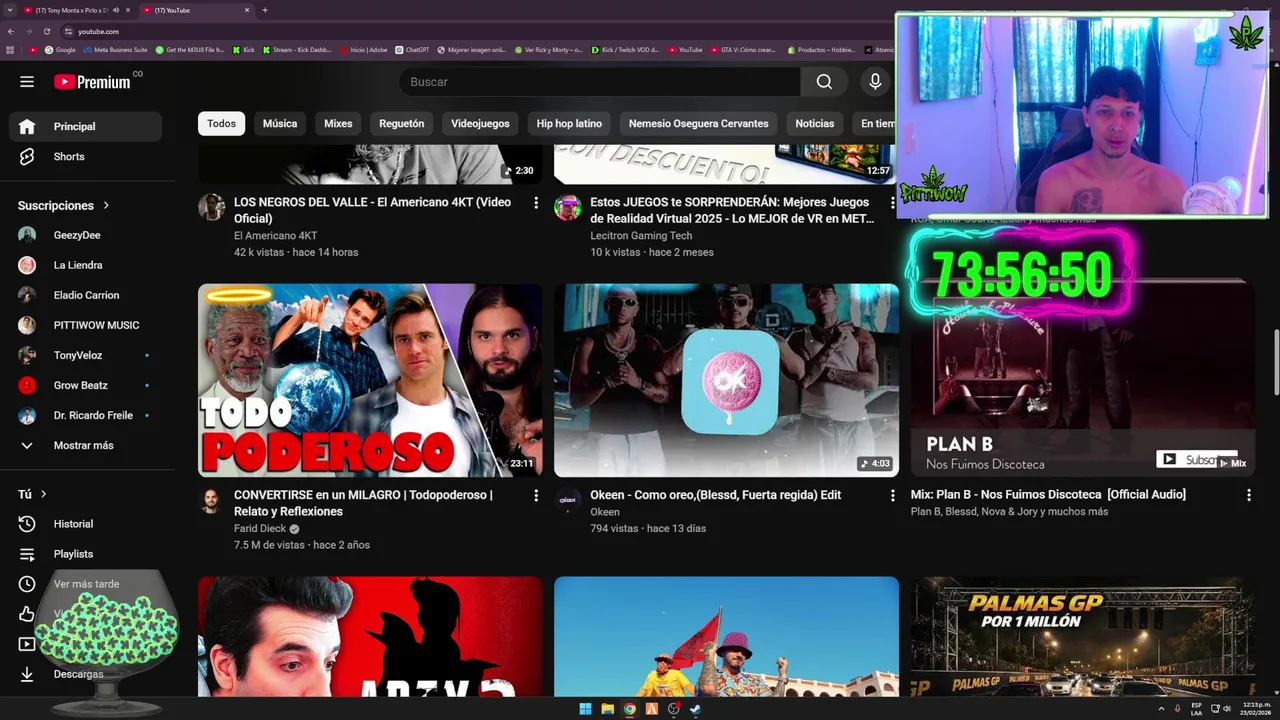Open El Americano 4KT channel avatar
This screenshot has width=1280, height=720.
211,207
